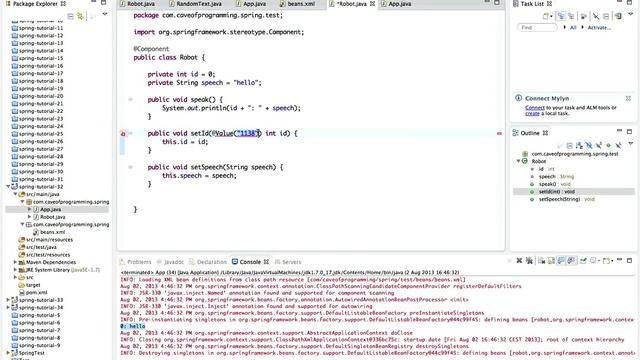Expand JRE System Library node

click(x=16, y=270)
